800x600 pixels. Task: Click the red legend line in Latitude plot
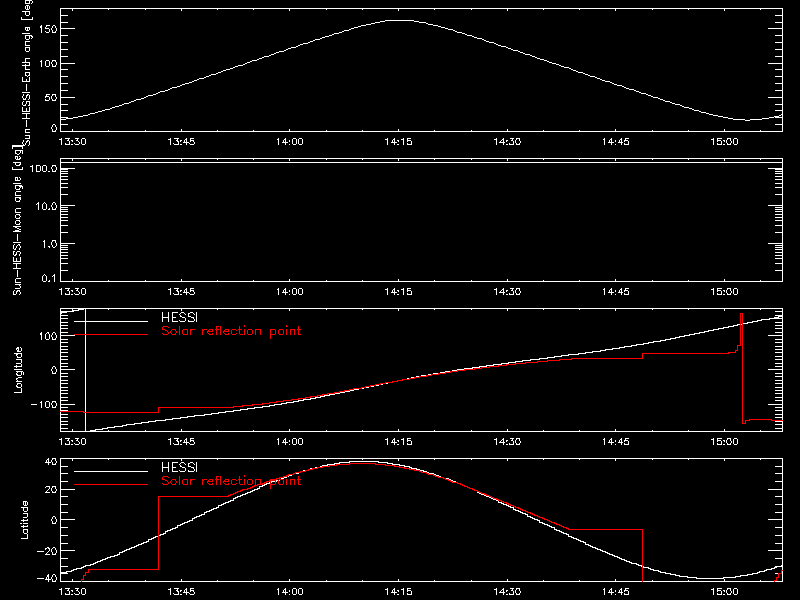pos(111,484)
